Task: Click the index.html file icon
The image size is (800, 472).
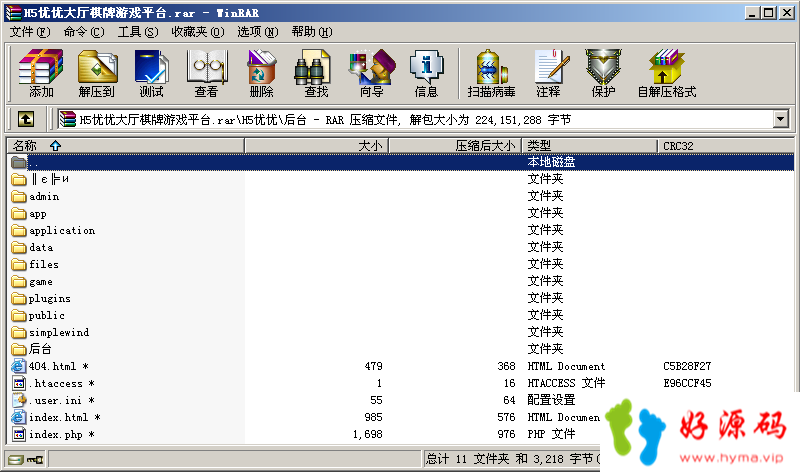Action: [19, 417]
